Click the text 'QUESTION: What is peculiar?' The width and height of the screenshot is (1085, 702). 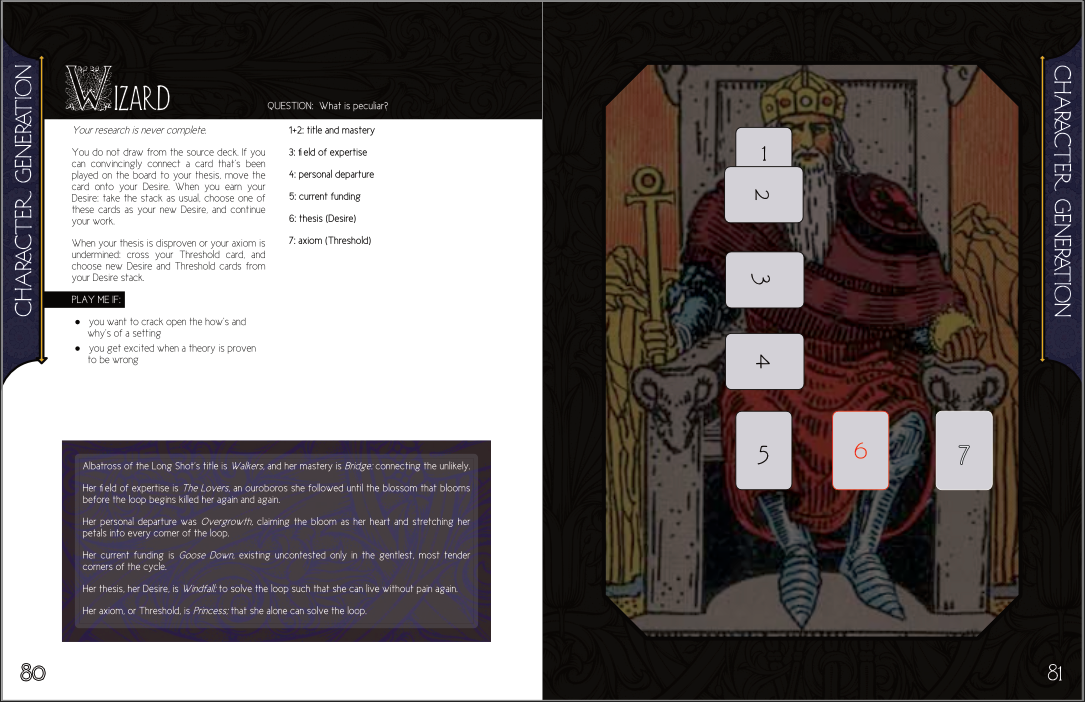click(327, 106)
